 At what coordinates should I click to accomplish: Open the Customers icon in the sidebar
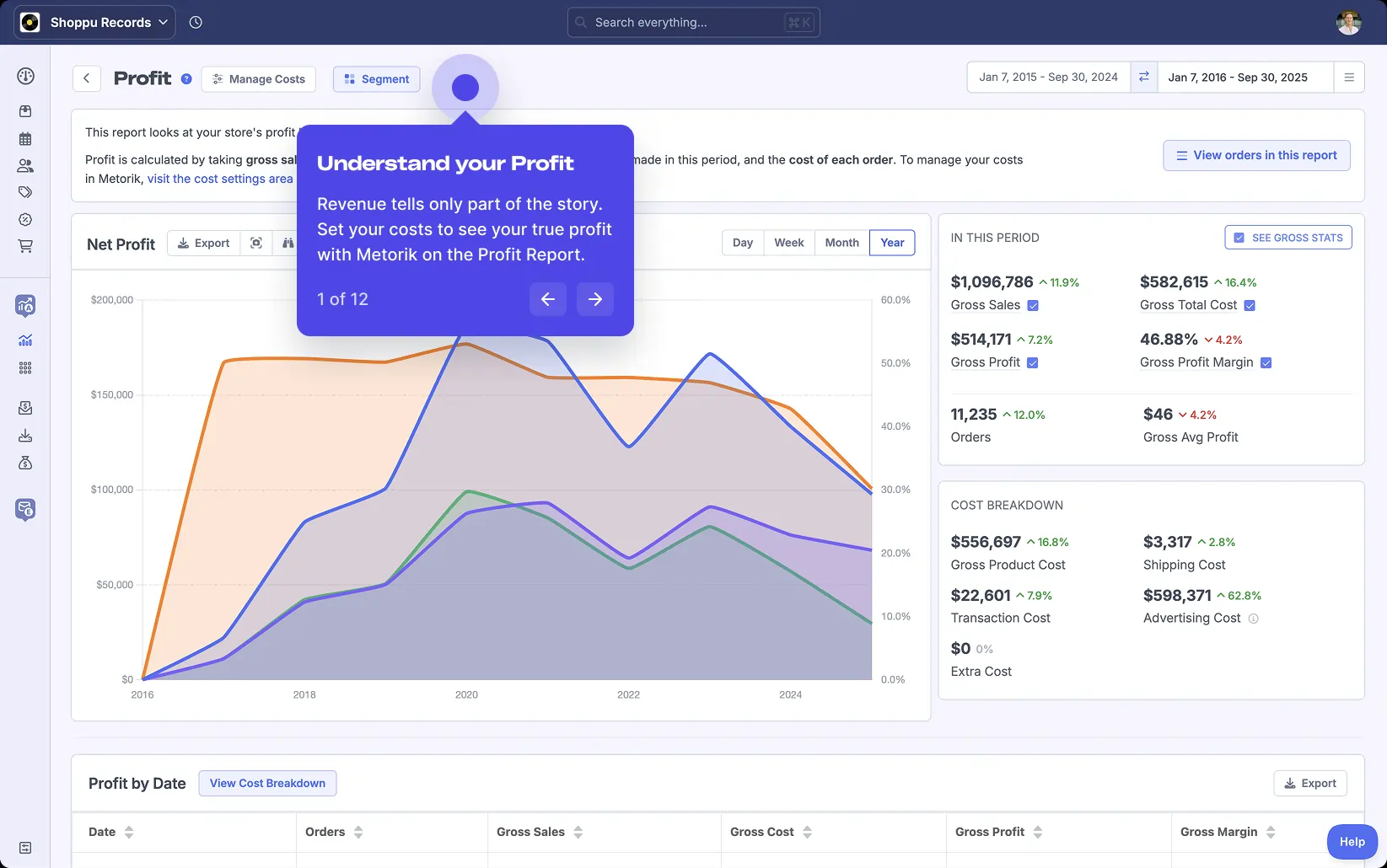25,165
